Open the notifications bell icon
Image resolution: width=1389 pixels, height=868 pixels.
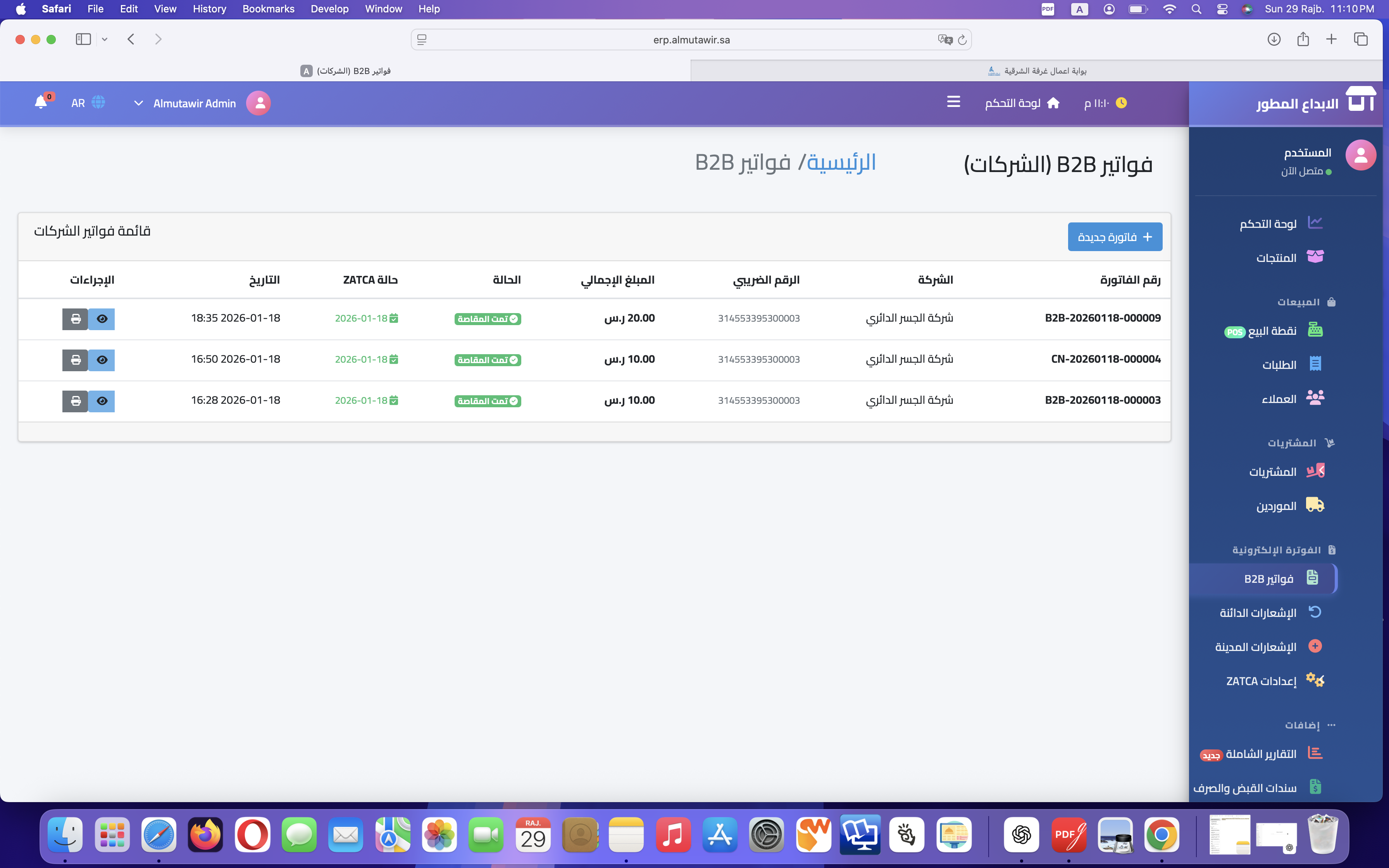click(x=41, y=102)
